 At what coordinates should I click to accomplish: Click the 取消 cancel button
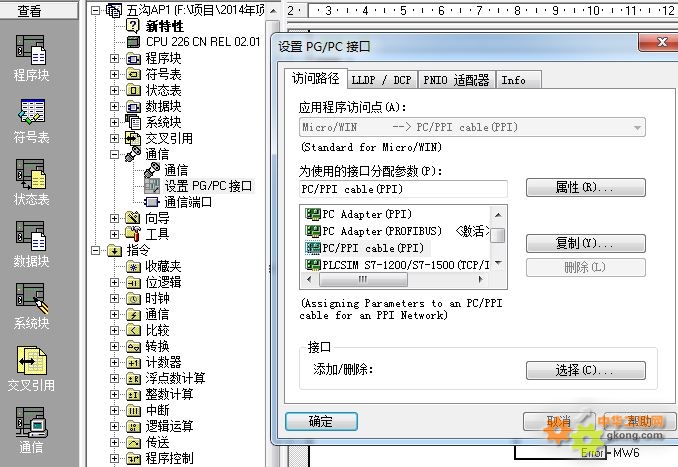[x=559, y=421]
